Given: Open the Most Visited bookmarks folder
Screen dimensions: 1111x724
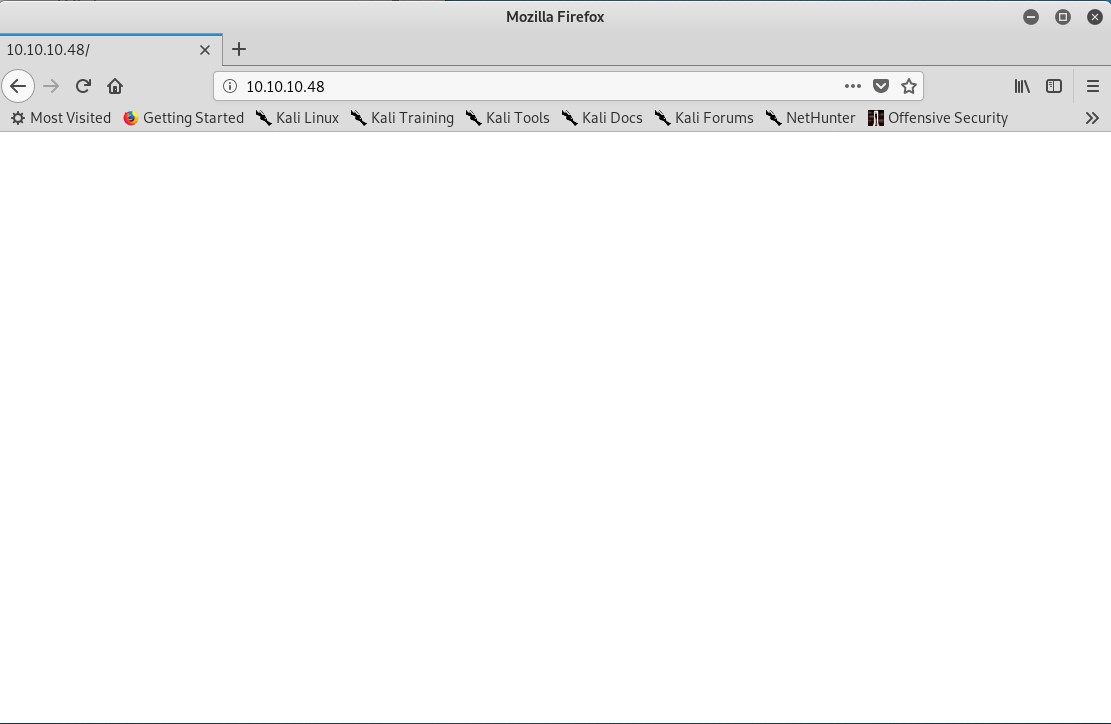Looking at the screenshot, I should [x=61, y=118].
